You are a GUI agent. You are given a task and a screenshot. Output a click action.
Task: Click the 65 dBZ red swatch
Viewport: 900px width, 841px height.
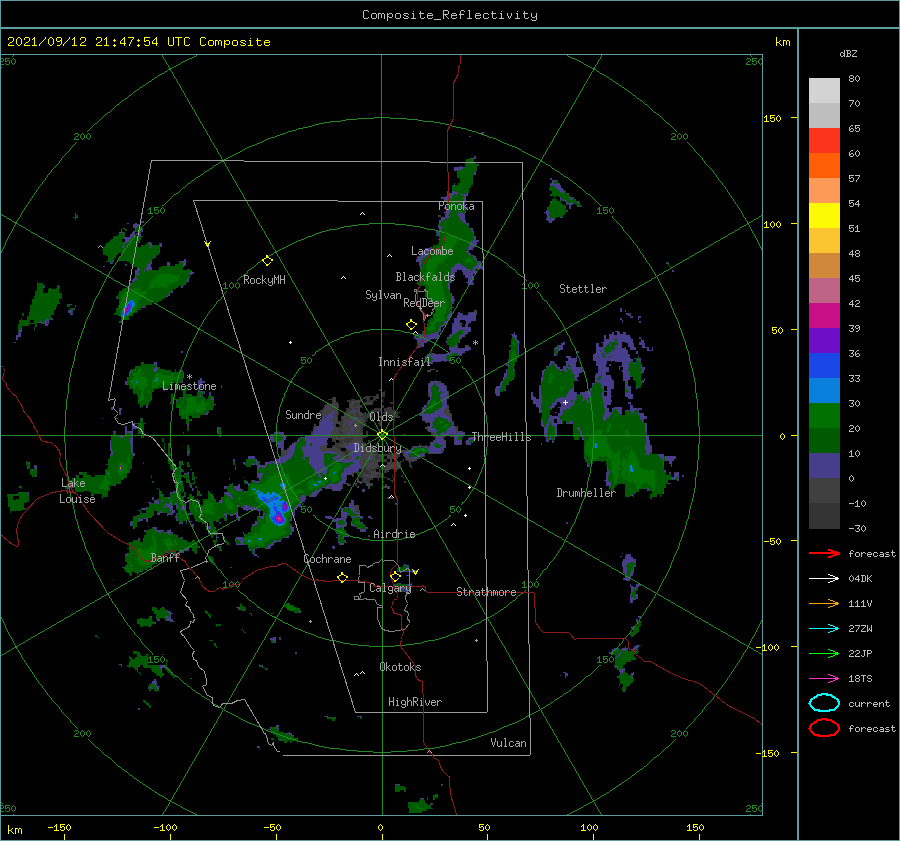[824, 140]
